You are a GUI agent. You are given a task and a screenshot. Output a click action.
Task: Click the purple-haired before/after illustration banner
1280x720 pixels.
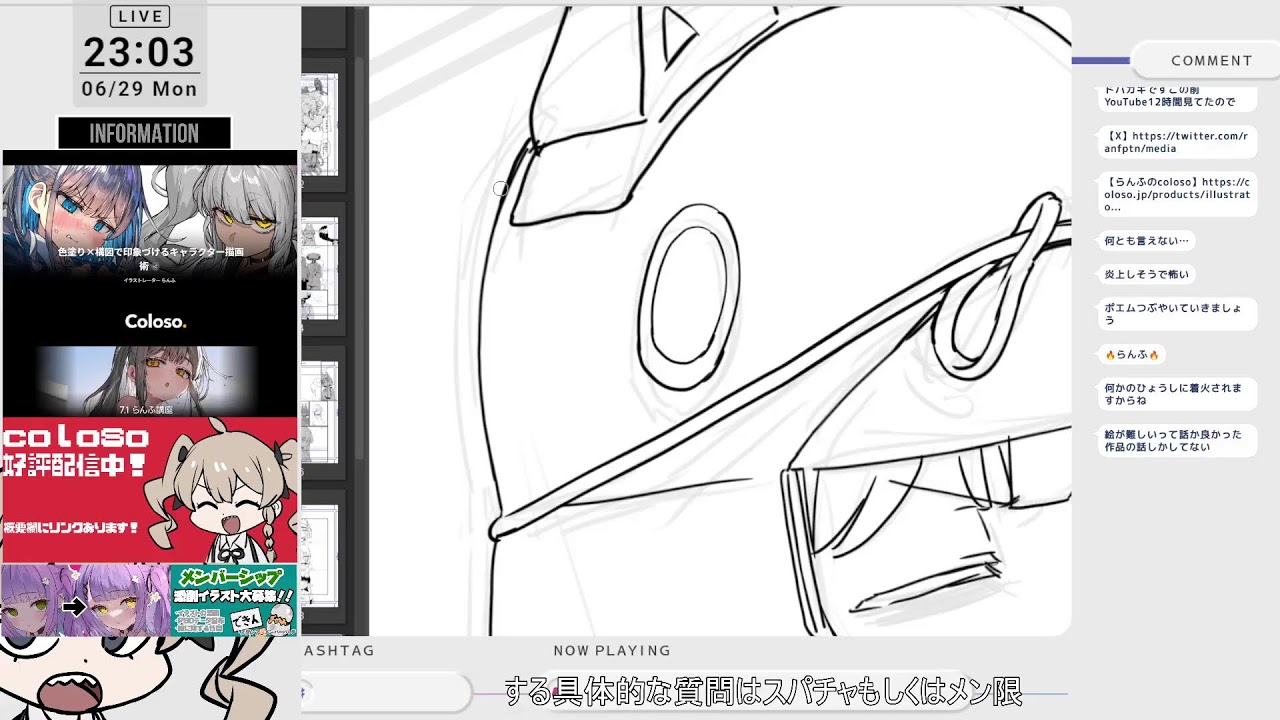pos(86,601)
